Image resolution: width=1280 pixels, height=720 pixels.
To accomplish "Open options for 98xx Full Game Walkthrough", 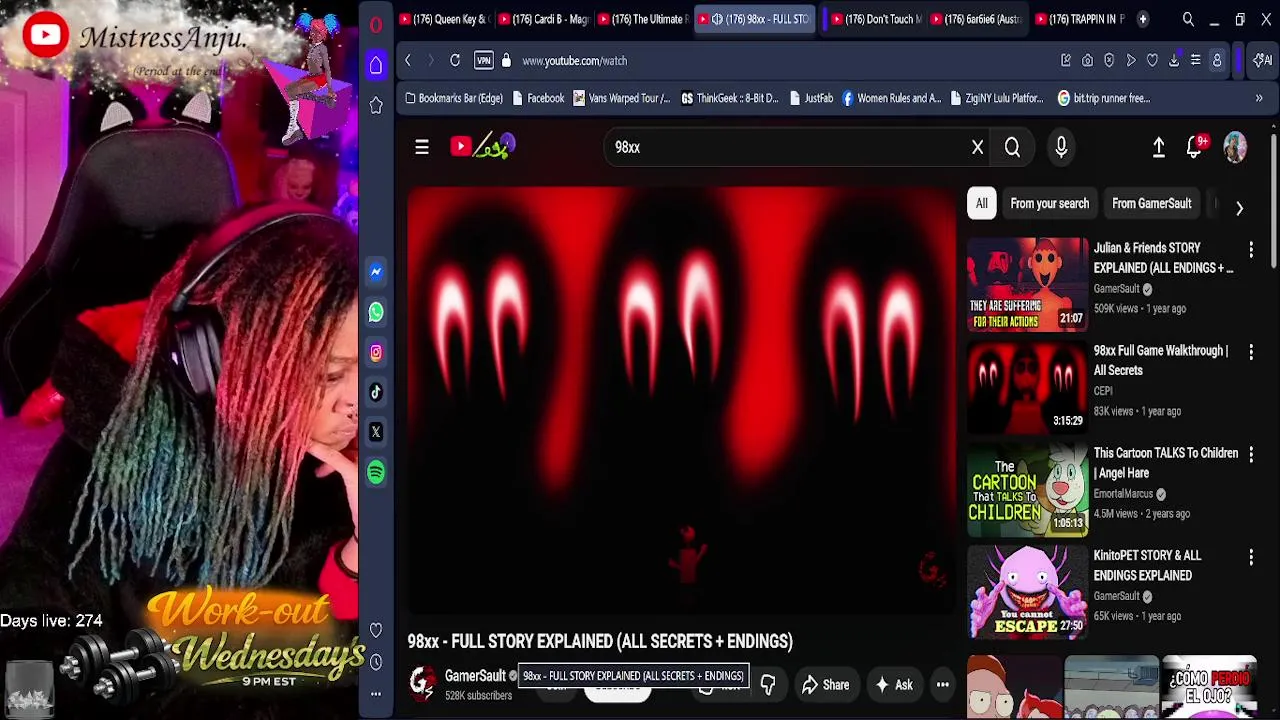I will coord(1251,351).
